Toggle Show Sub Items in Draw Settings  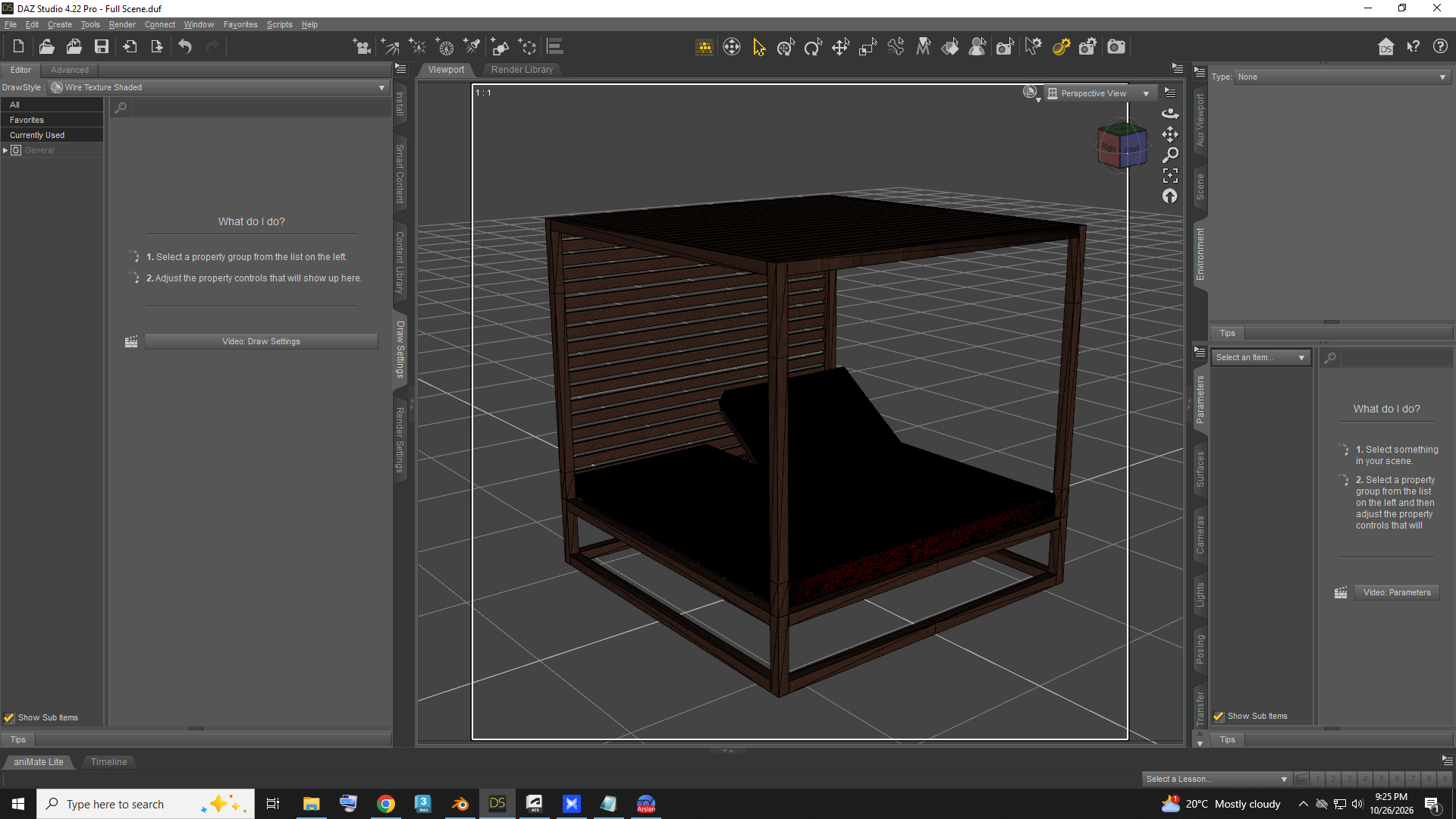click(9, 717)
